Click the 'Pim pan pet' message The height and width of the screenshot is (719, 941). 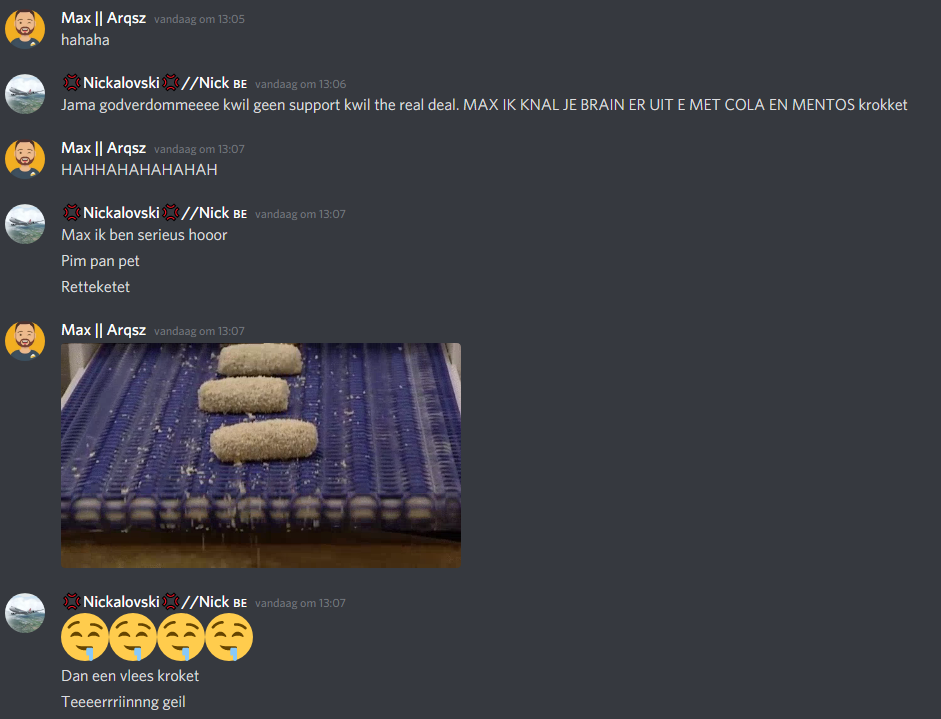pos(100,261)
